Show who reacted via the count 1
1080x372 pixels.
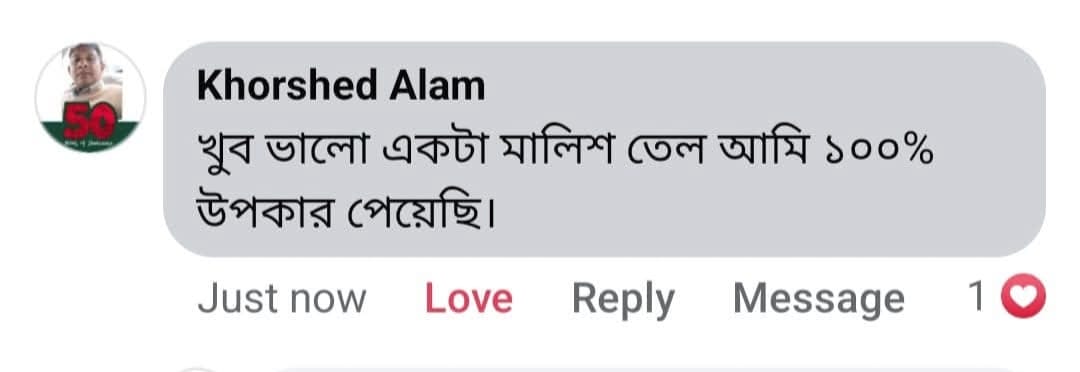(x=977, y=298)
